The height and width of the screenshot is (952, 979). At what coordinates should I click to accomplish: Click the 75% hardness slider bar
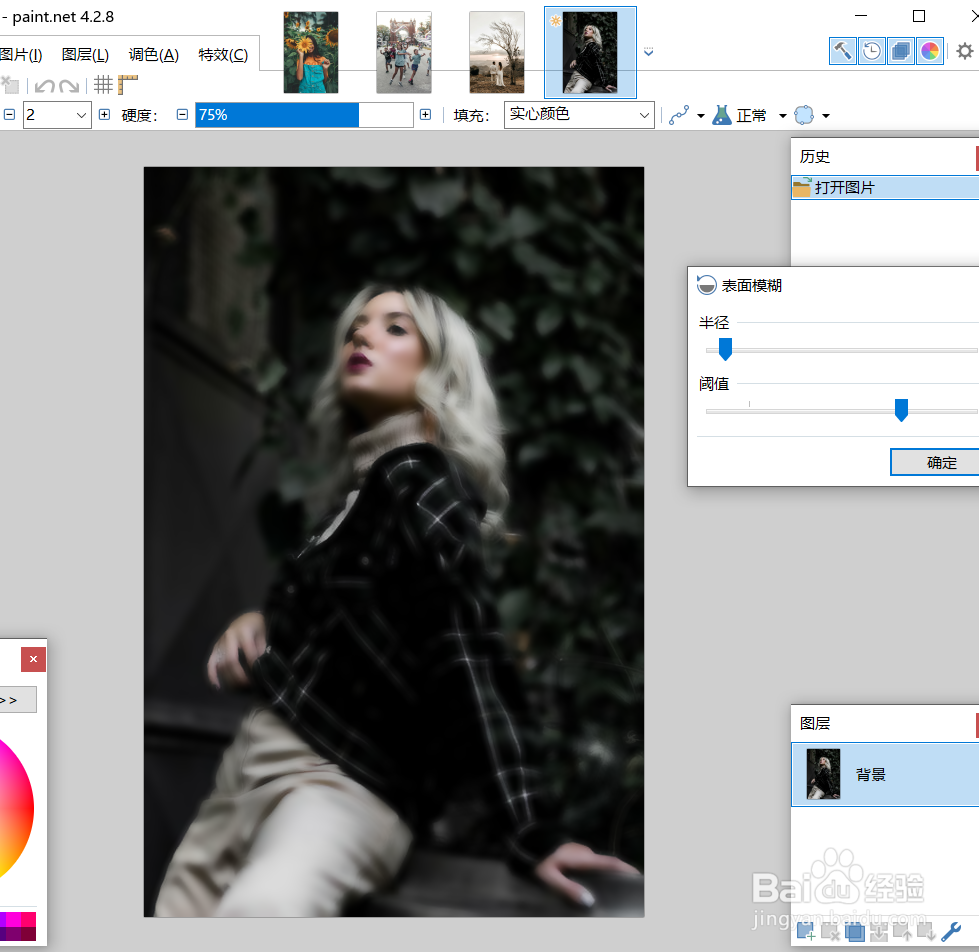pos(304,115)
